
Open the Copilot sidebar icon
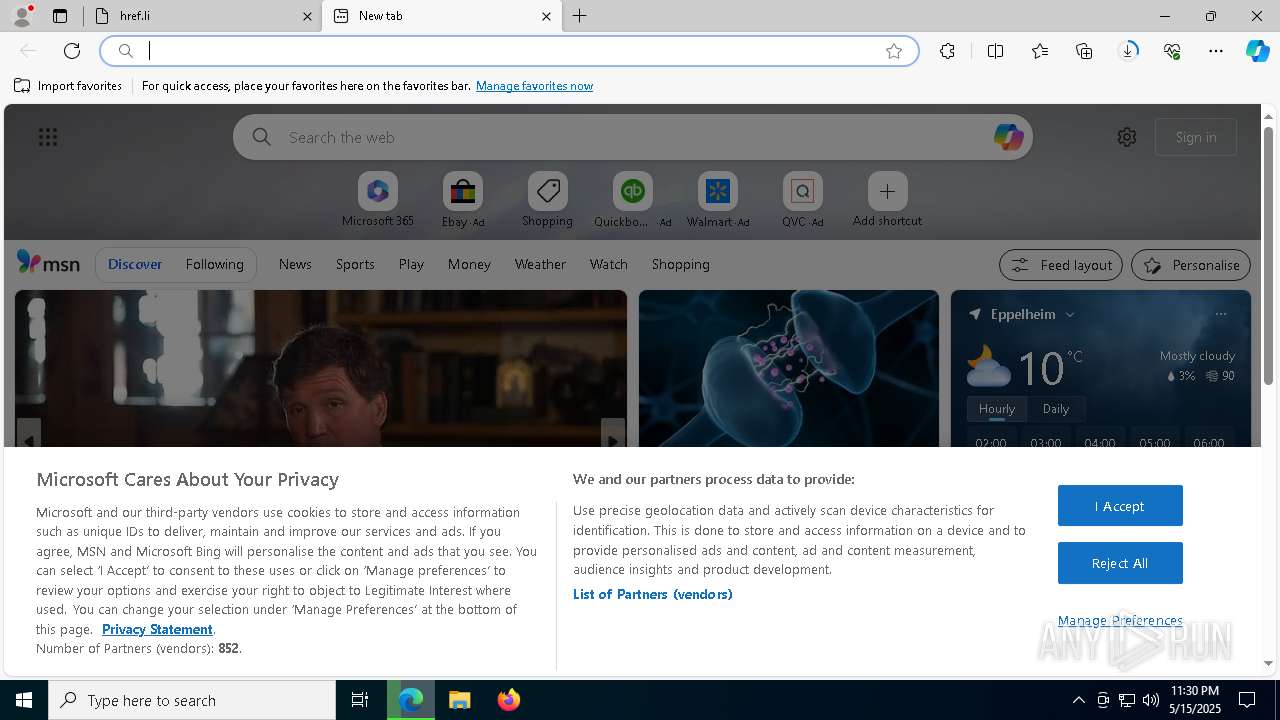point(1258,51)
